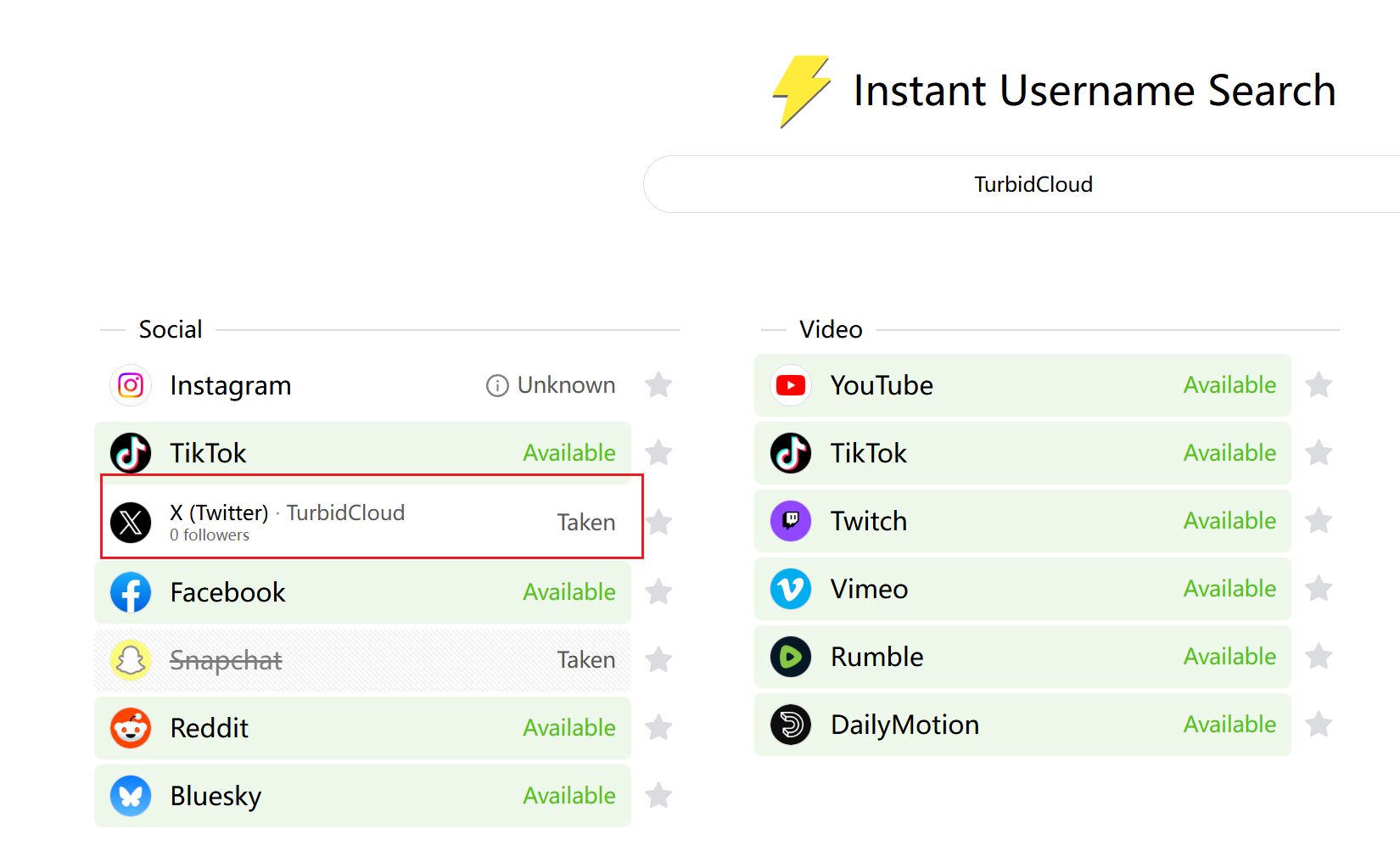
Task: Click the Vimeo logo icon
Action: (x=791, y=589)
